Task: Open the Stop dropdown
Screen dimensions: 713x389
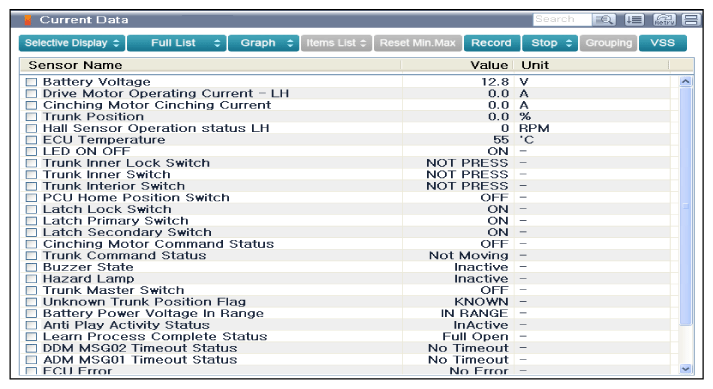Action: pos(550,43)
